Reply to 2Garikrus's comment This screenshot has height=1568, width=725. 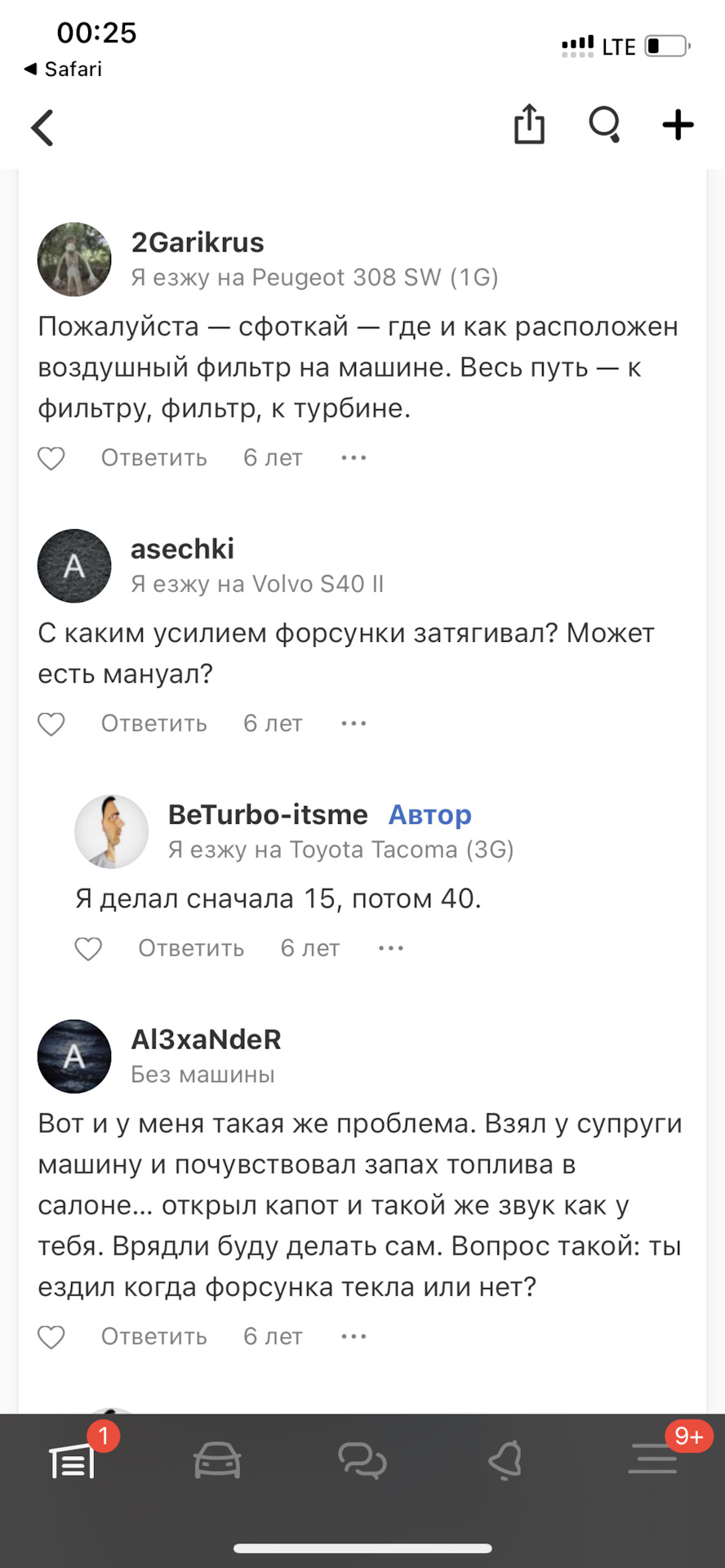click(153, 458)
